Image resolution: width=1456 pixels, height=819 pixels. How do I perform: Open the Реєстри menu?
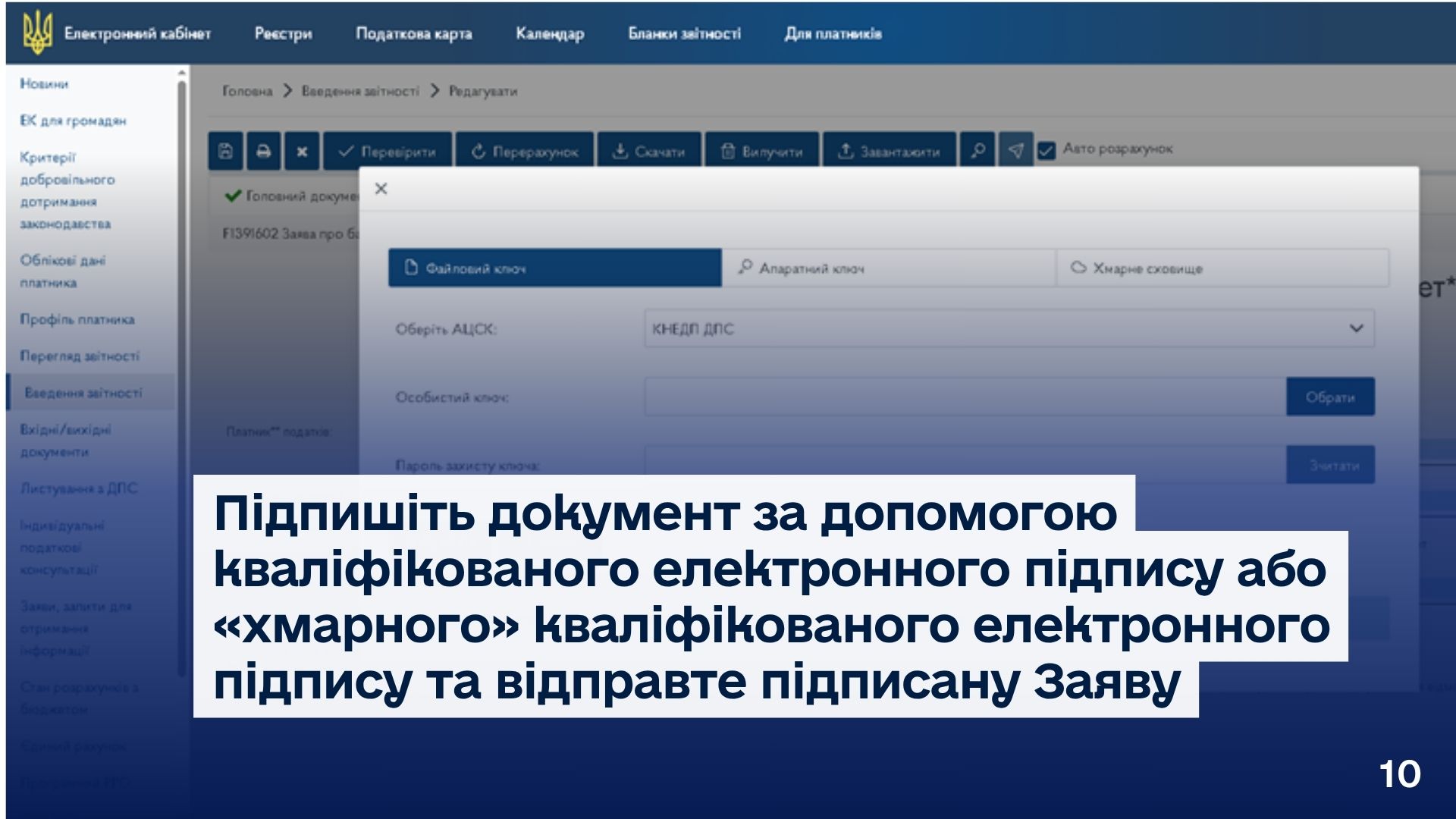283,33
